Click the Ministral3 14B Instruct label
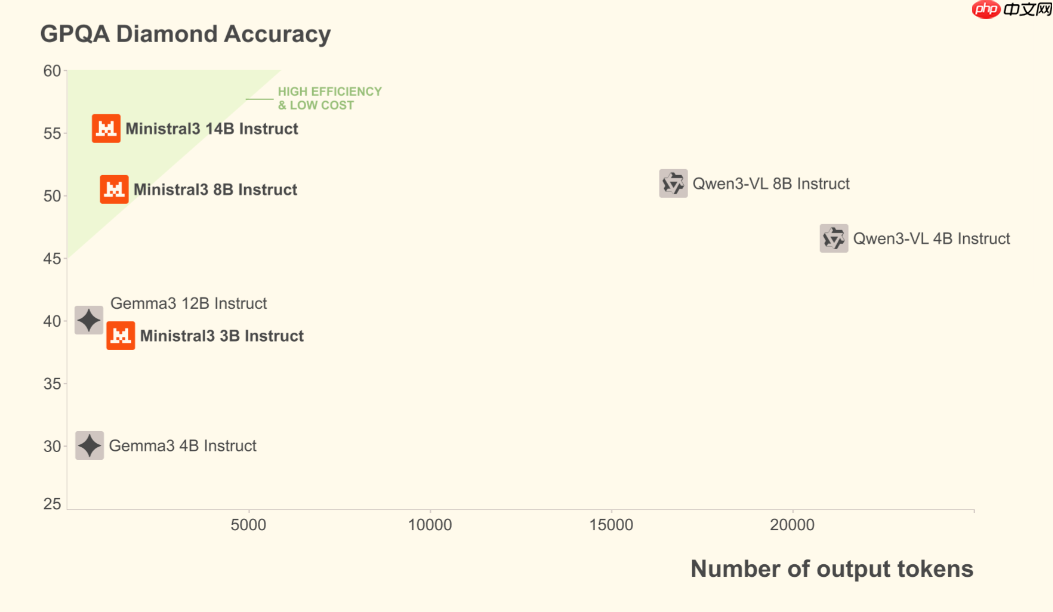This screenshot has height=612, width=1053. coord(212,129)
